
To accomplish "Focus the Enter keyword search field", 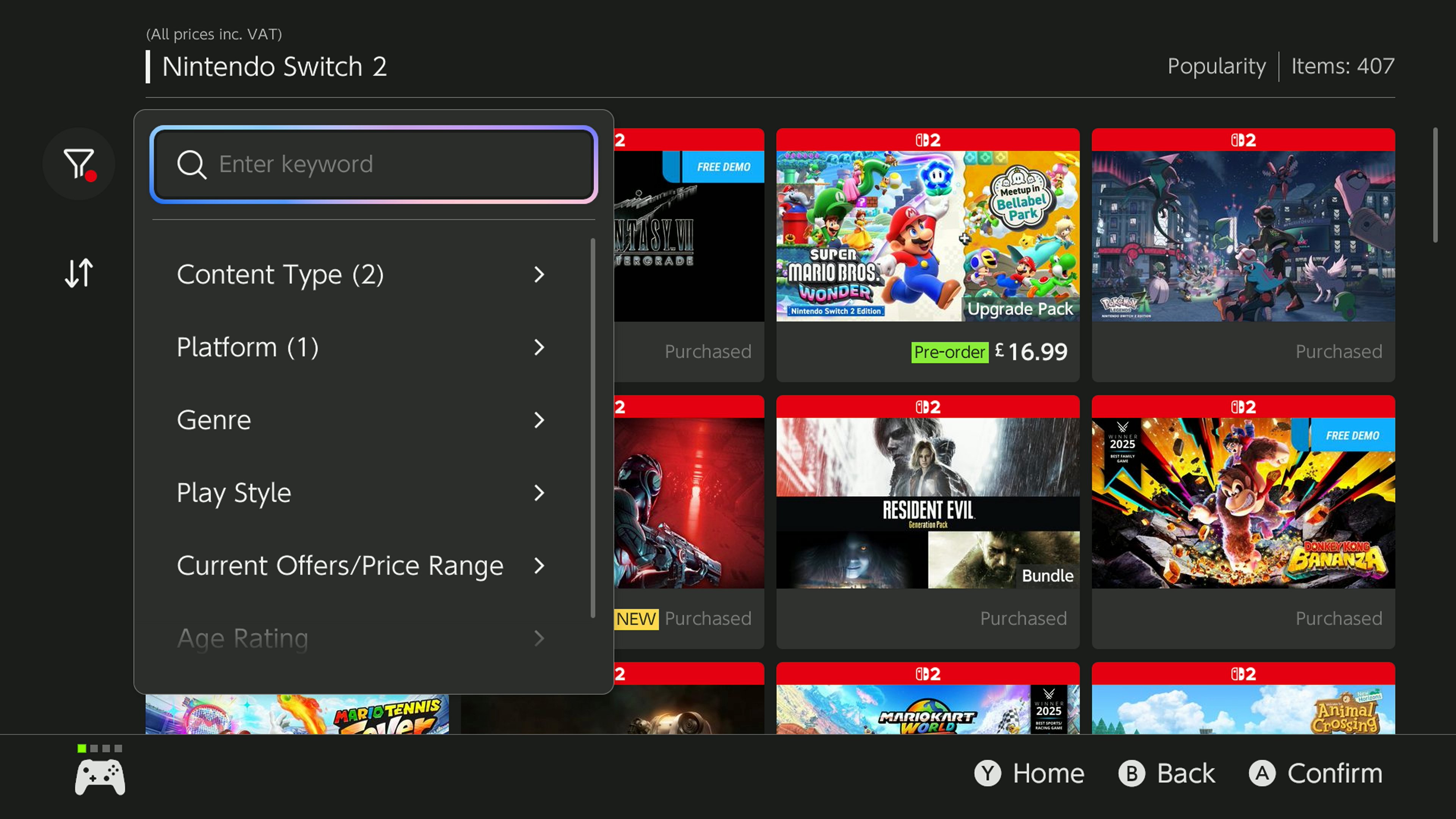I will pyautogui.click(x=373, y=165).
